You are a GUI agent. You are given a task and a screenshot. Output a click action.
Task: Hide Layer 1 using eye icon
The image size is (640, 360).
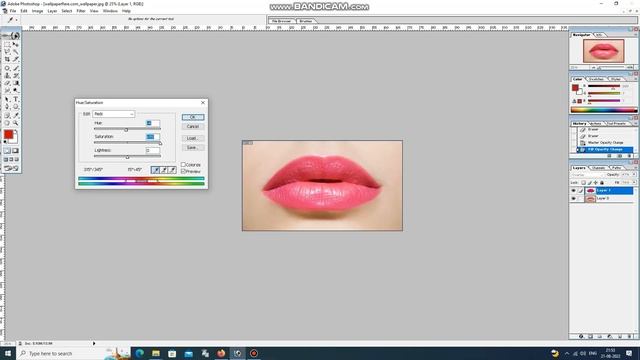pos(573,191)
